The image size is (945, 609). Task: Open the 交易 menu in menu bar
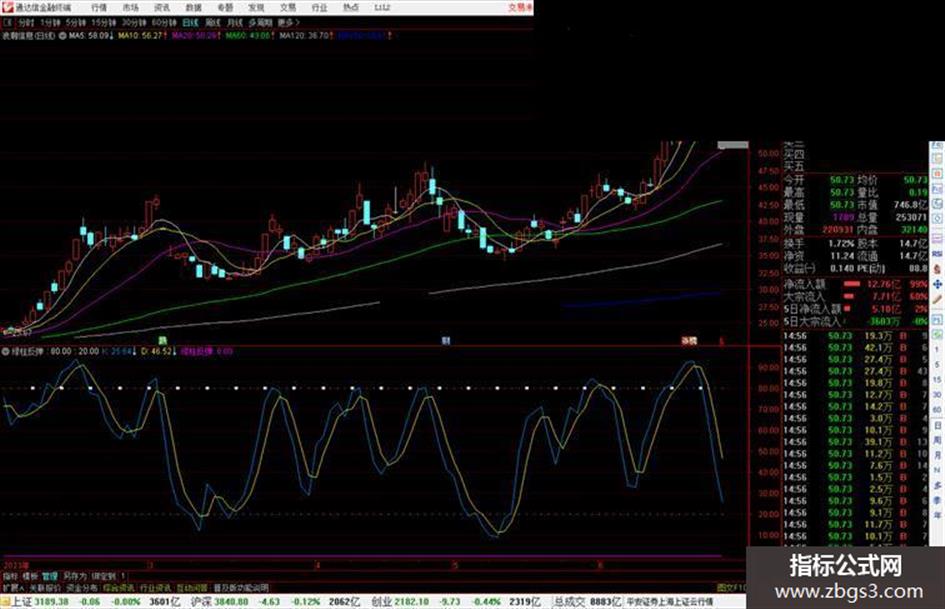pyautogui.click(x=287, y=8)
